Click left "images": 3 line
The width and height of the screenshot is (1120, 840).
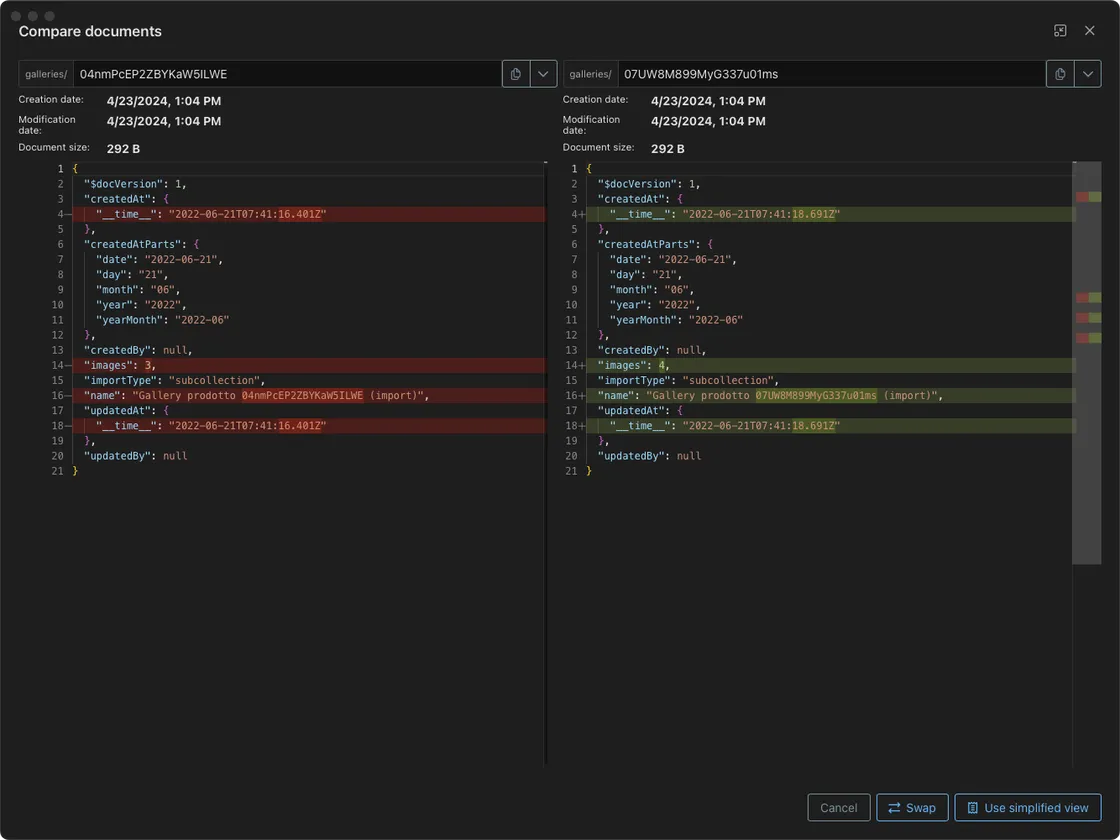pos(309,366)
